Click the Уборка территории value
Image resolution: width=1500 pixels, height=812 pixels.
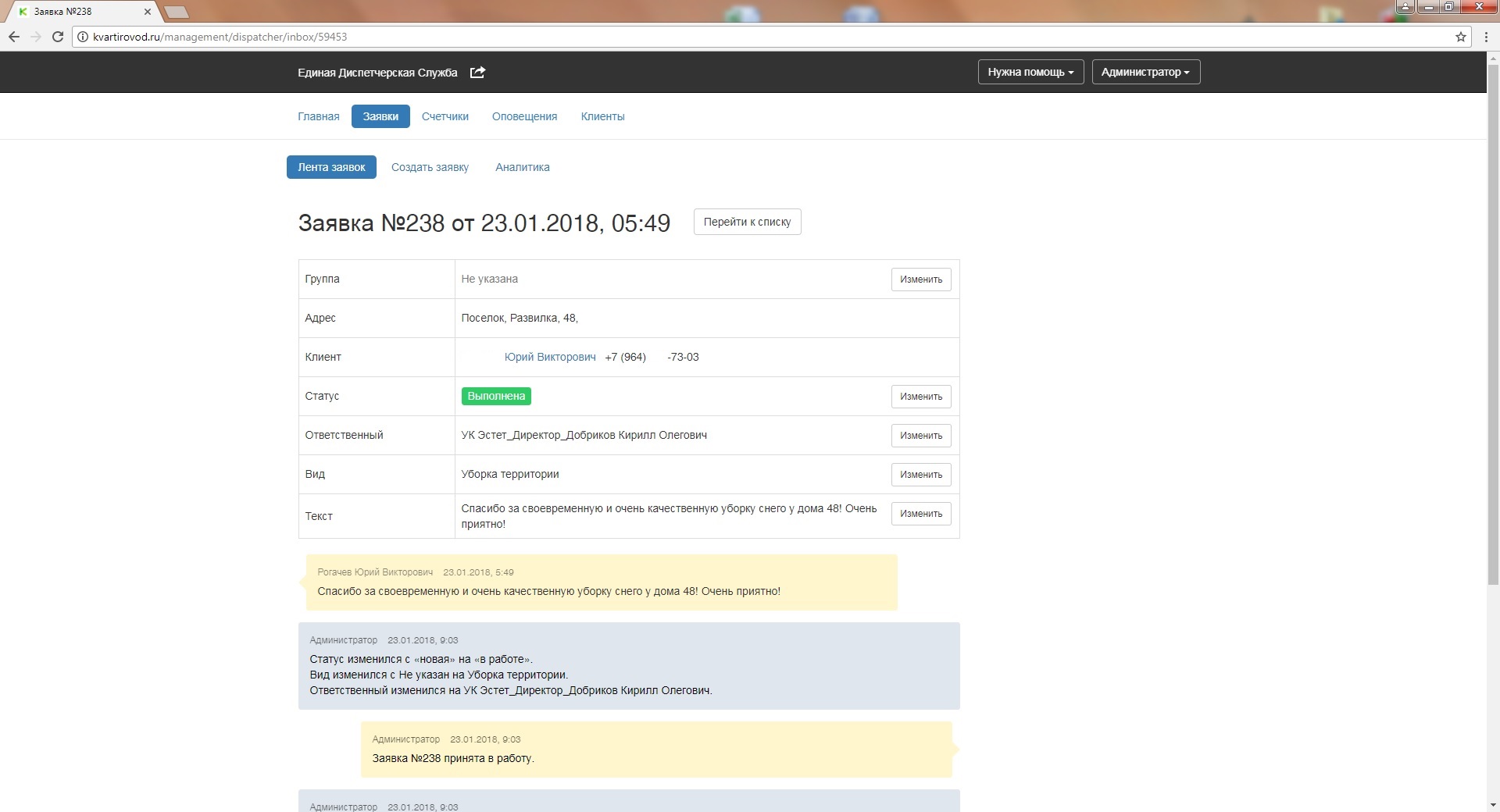click(509, 474)
